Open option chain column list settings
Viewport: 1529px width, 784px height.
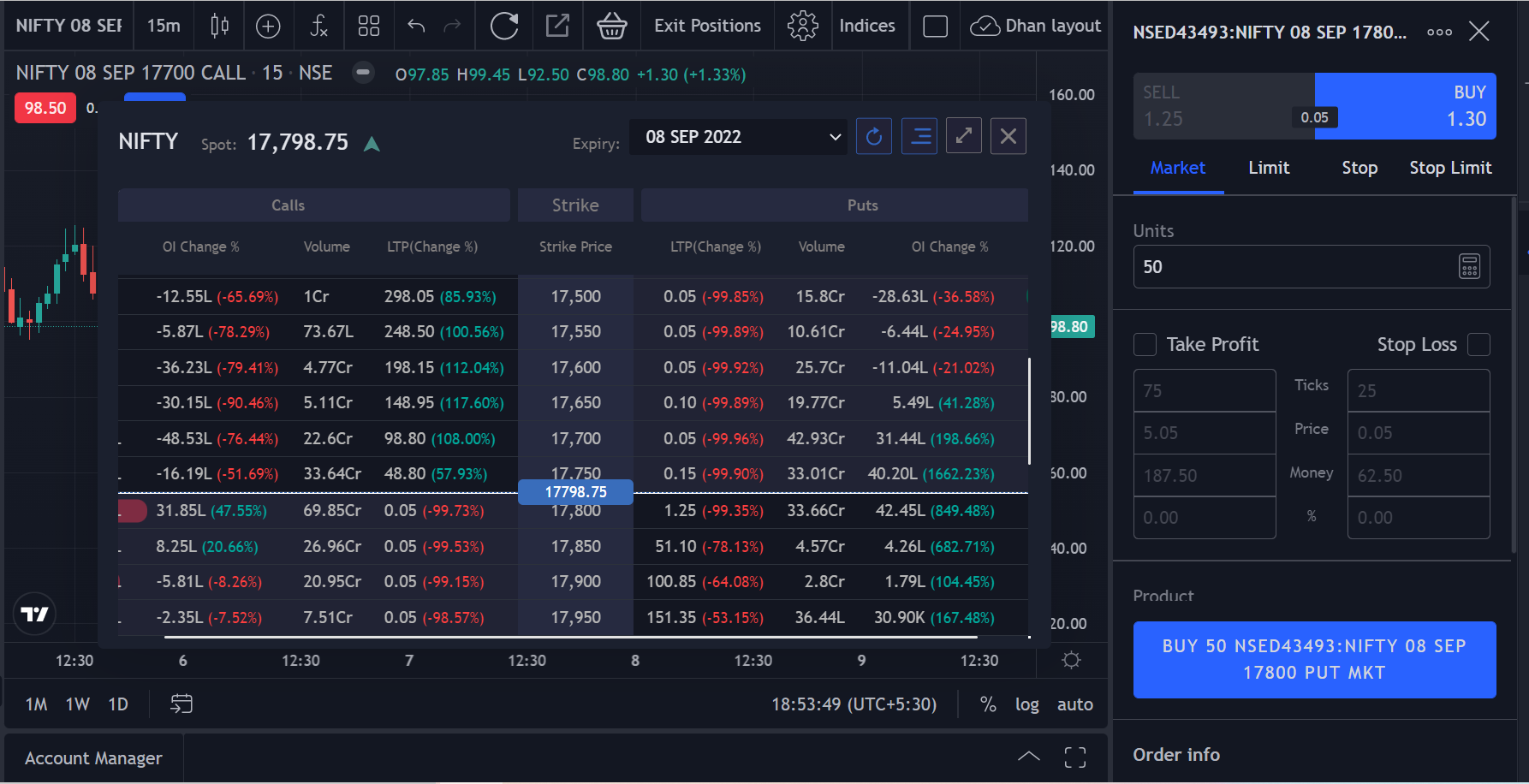coord(920,136)
